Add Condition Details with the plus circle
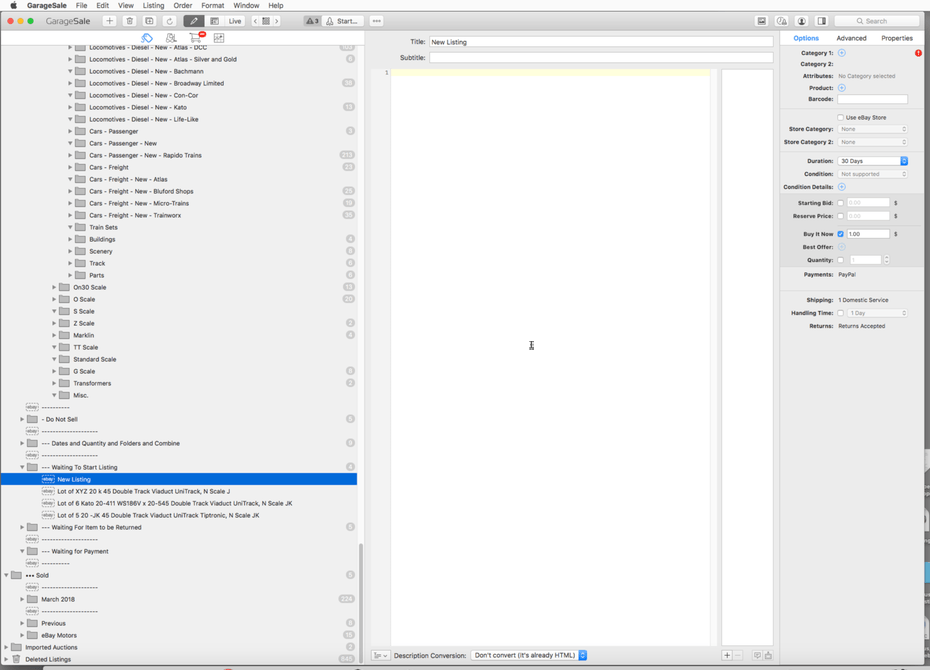 pyautogui.click(x=842, y=187)
